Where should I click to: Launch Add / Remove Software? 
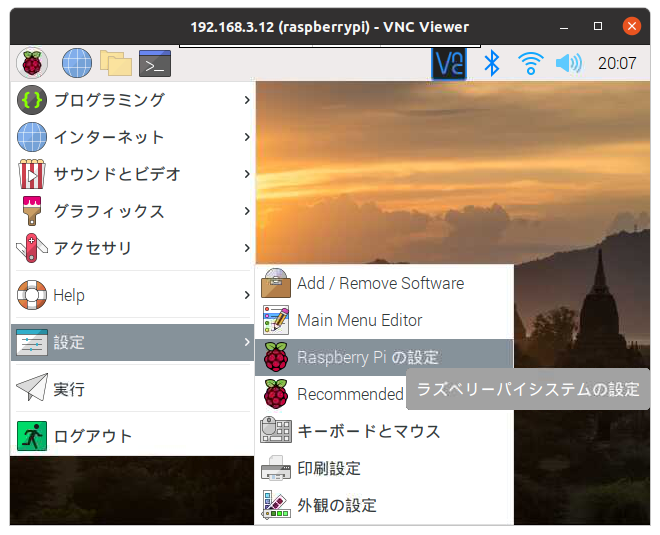point(384,283)
